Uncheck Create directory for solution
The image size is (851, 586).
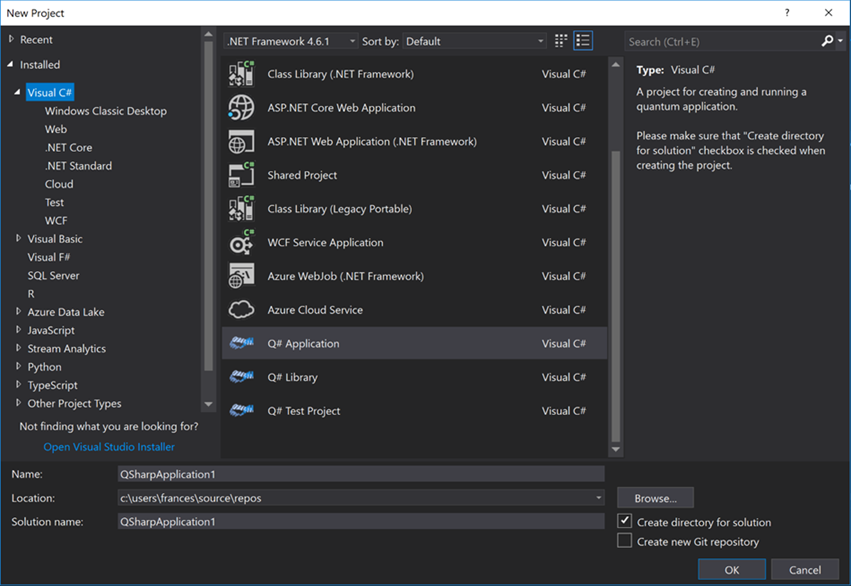(625, 522)
